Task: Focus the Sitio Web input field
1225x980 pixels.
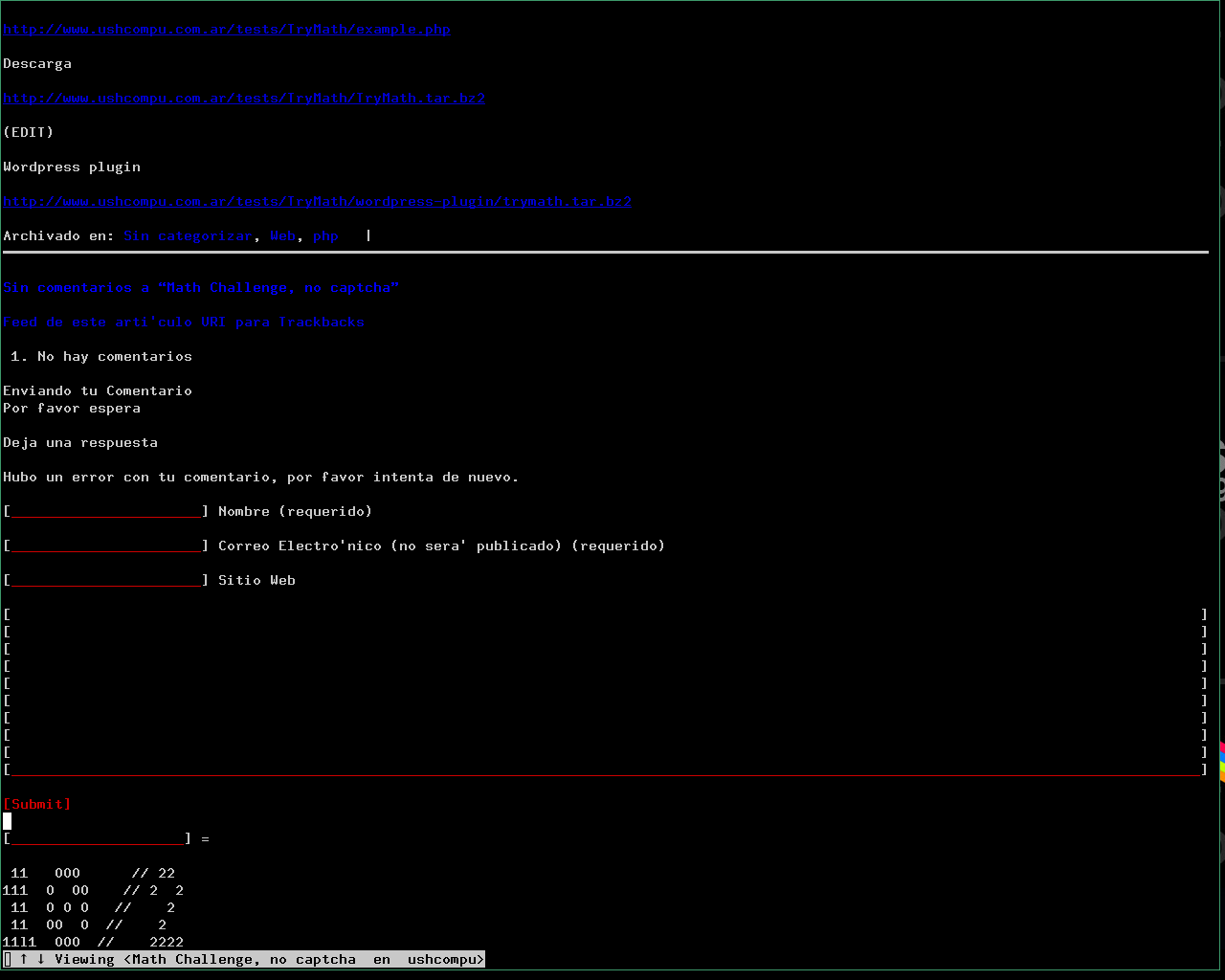Action: (106, 581)
